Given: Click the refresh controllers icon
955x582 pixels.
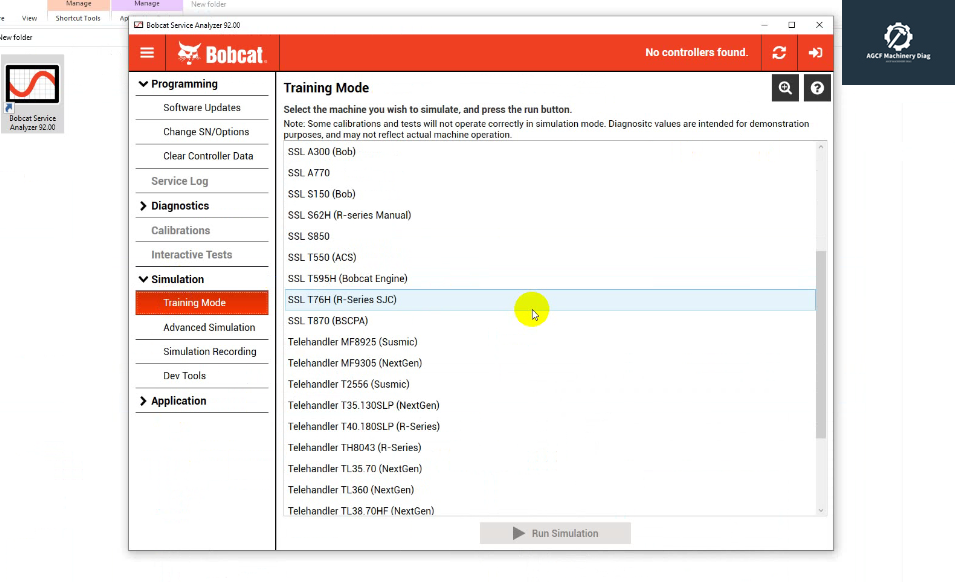Looking at the screenshot, I should 779,52.
